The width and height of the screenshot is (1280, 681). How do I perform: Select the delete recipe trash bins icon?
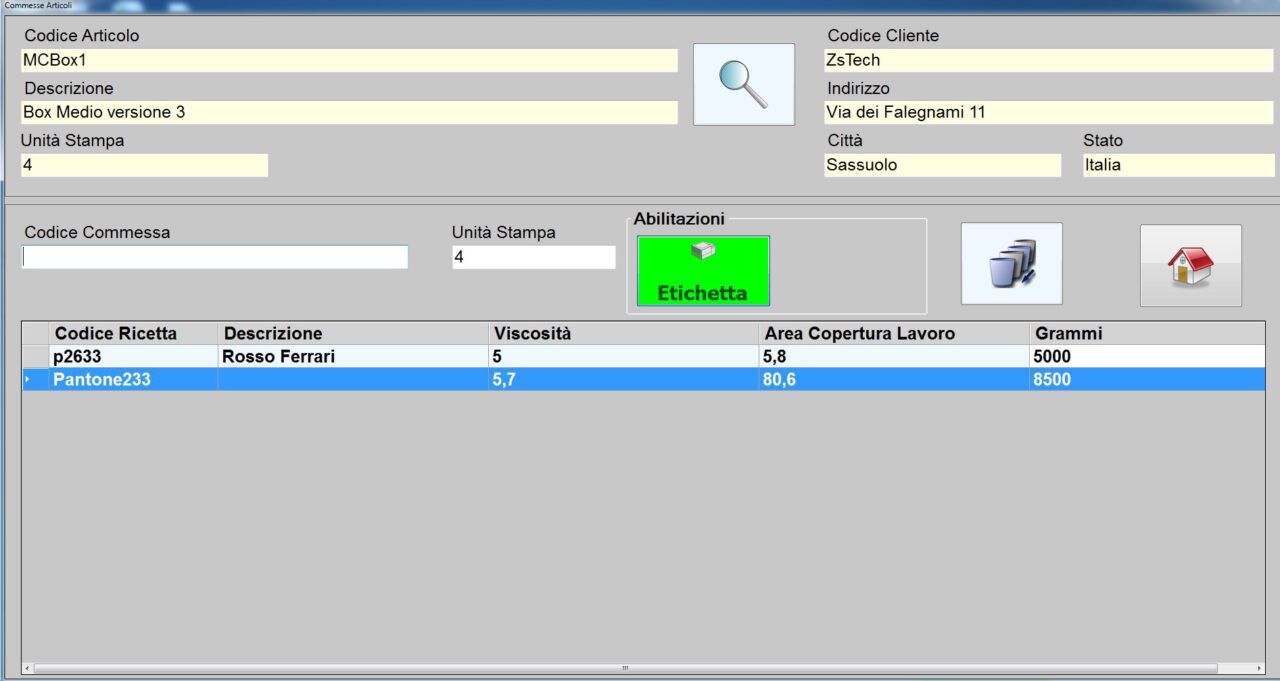pos(1011,264)
